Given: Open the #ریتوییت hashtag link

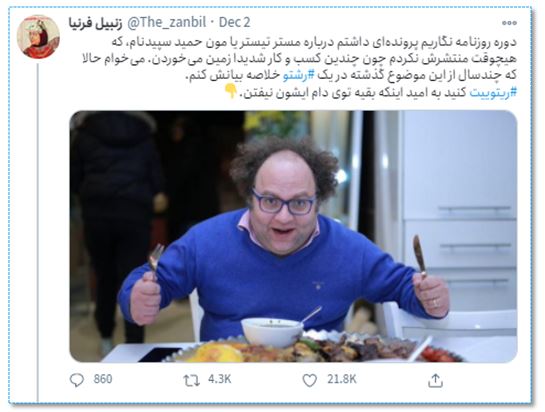Looking at the screenshot, I should click(x=493, y=93).
